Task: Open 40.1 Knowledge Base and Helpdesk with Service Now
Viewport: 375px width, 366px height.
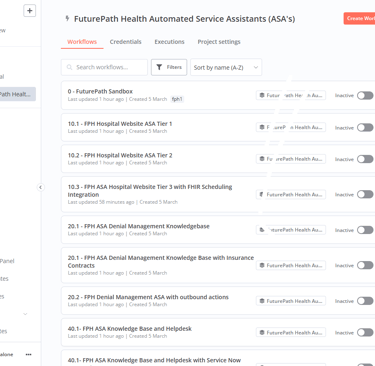Action: [154, 360]
